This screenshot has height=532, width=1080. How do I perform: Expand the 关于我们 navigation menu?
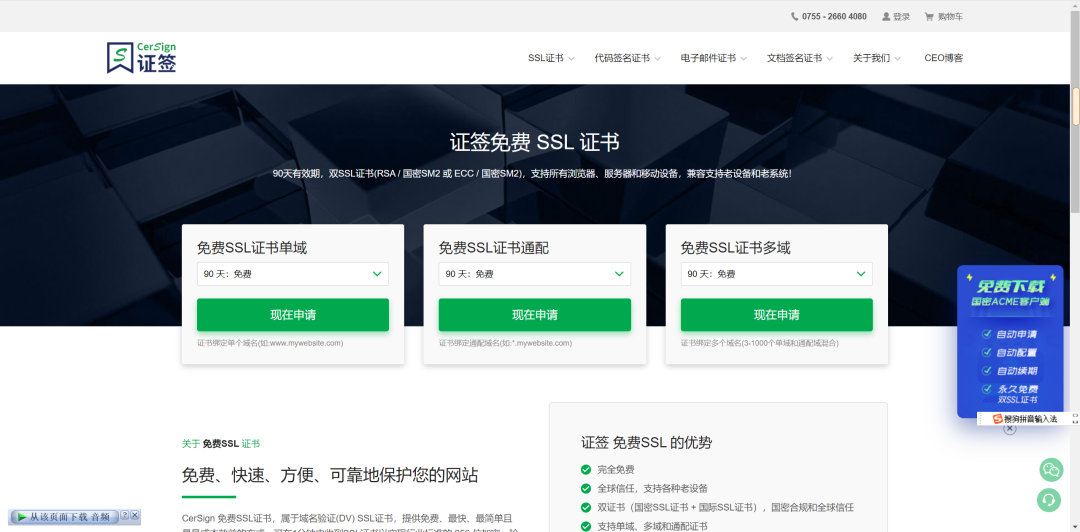877,59
